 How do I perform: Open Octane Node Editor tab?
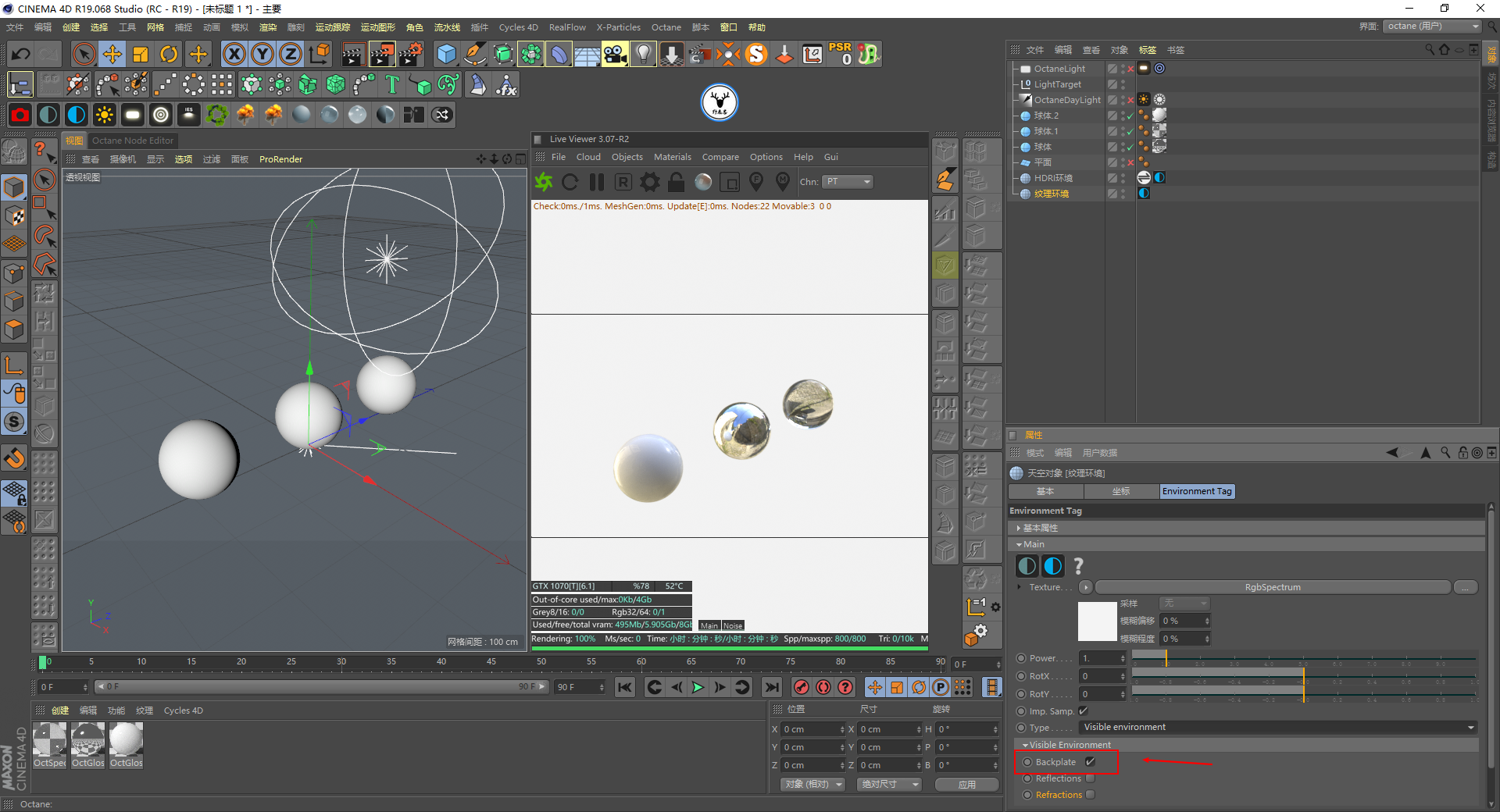pos(133,141)
